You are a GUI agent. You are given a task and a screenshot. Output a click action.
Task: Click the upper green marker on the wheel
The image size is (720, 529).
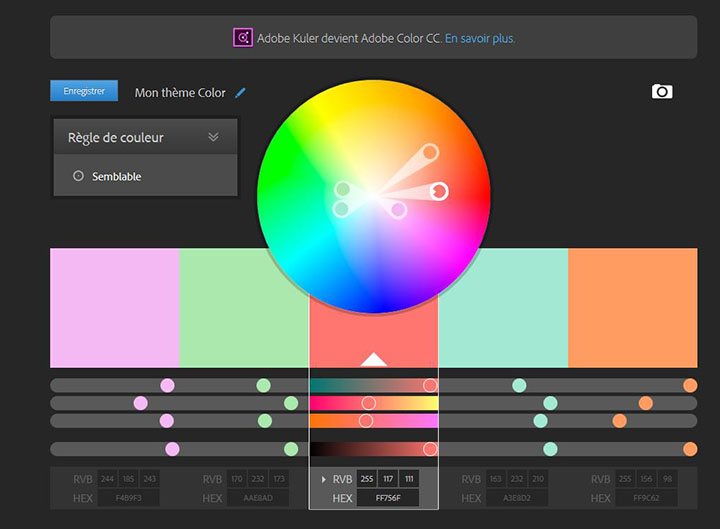point(343,189)
